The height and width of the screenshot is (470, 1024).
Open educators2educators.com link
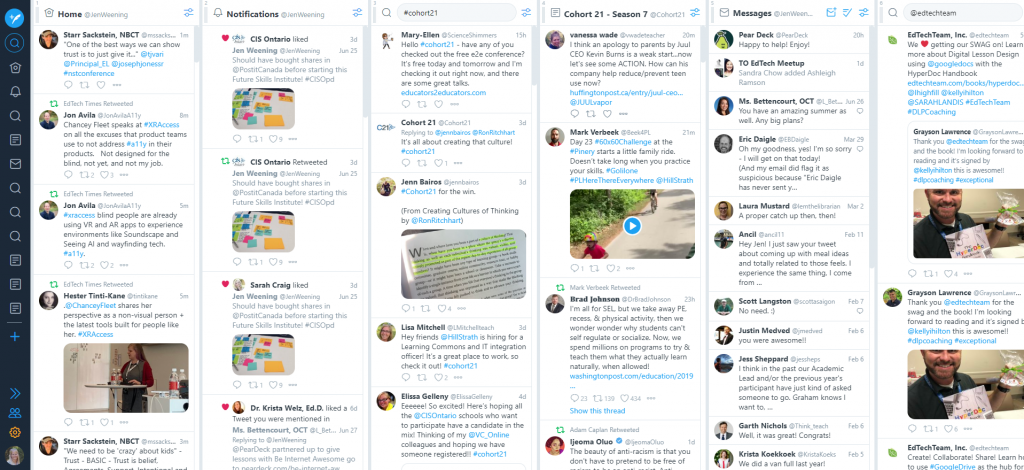(443, 93)
